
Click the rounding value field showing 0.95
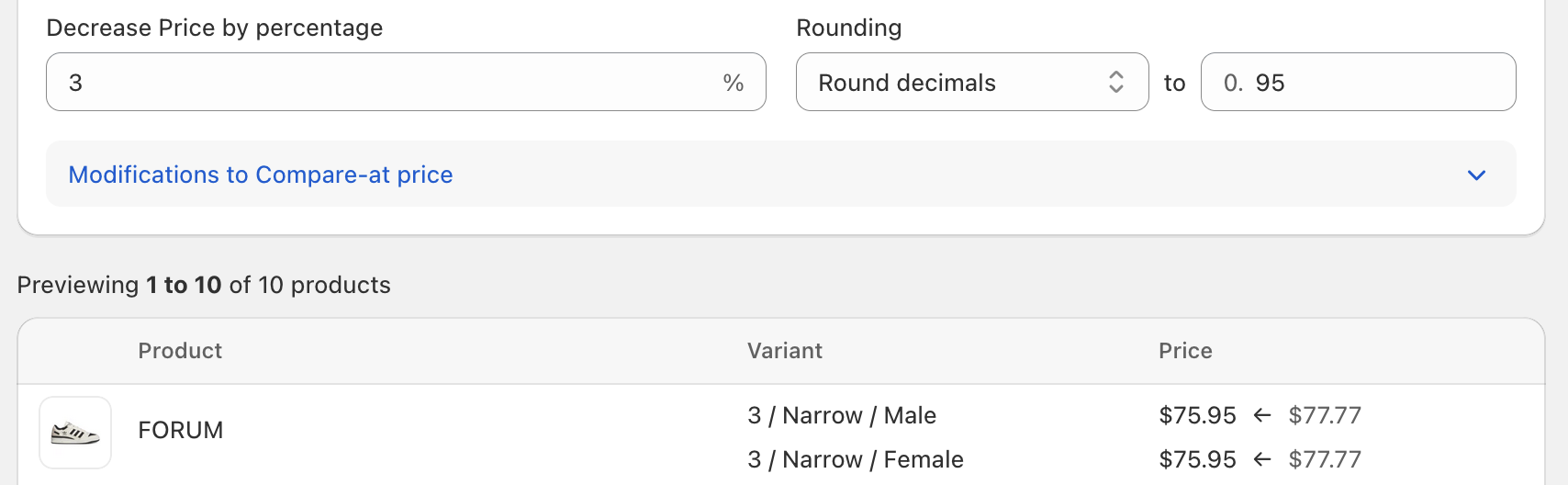coord(1357,83)
